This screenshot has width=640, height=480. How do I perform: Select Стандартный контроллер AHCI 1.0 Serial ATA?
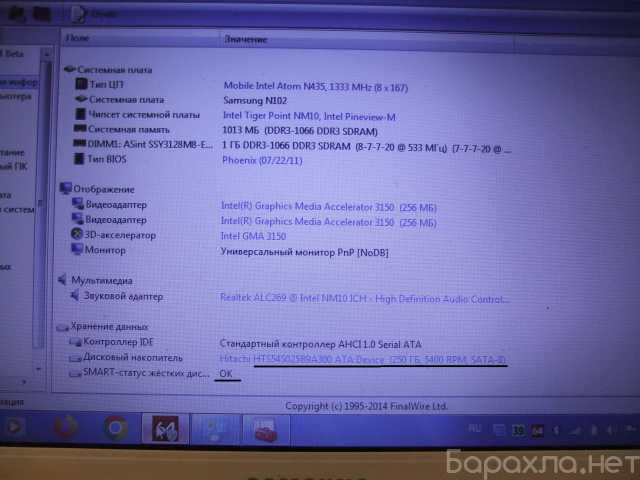point(320,344)
